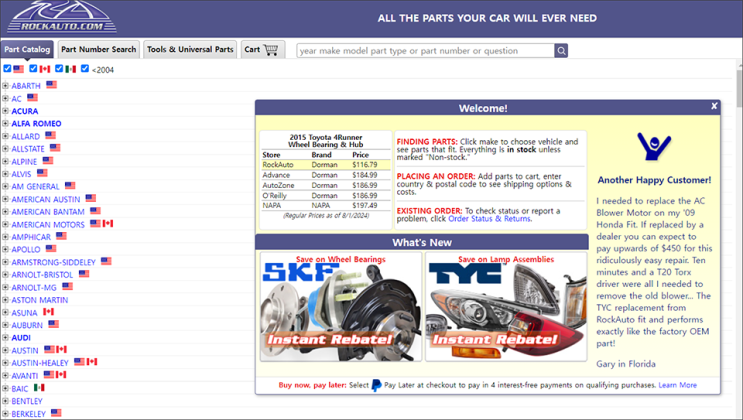The width and height of the screenshot is (743, 420).
Task: Click the Learn More link
Action: click(x=678, y=385)
